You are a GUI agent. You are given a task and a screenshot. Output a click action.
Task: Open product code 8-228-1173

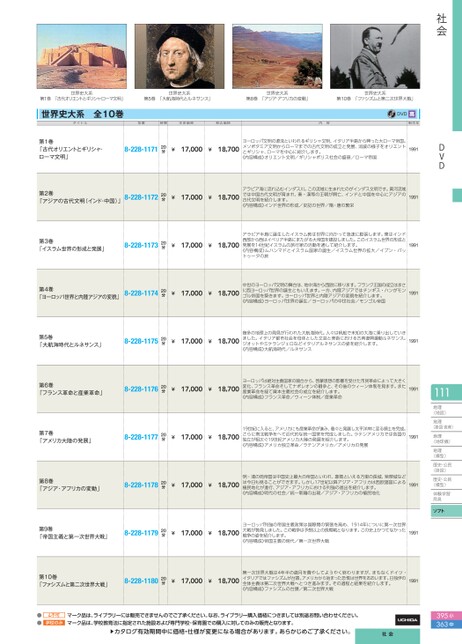[141, 245]
